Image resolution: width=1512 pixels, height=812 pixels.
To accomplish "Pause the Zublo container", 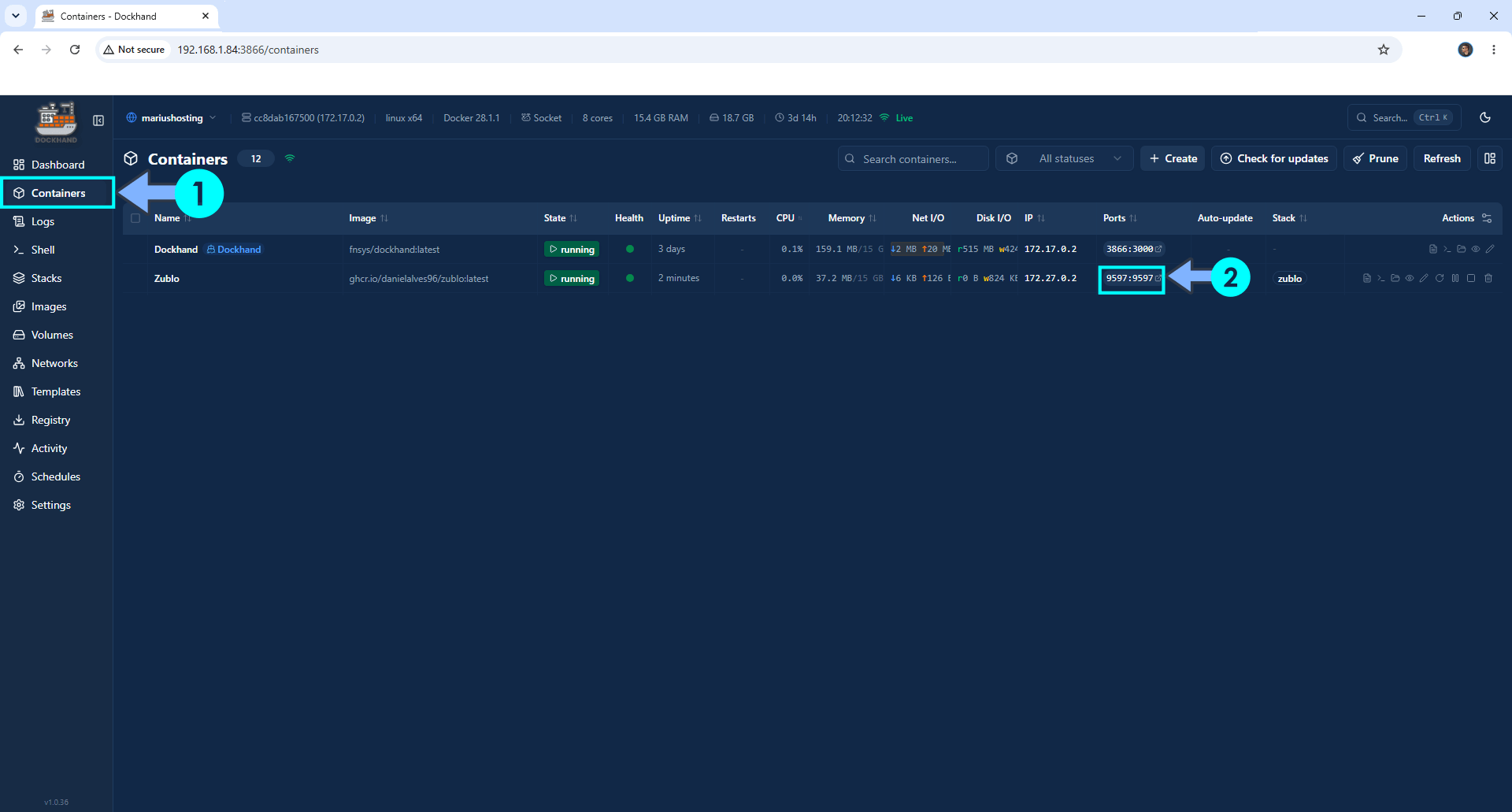I will [x=1455, y=278].
